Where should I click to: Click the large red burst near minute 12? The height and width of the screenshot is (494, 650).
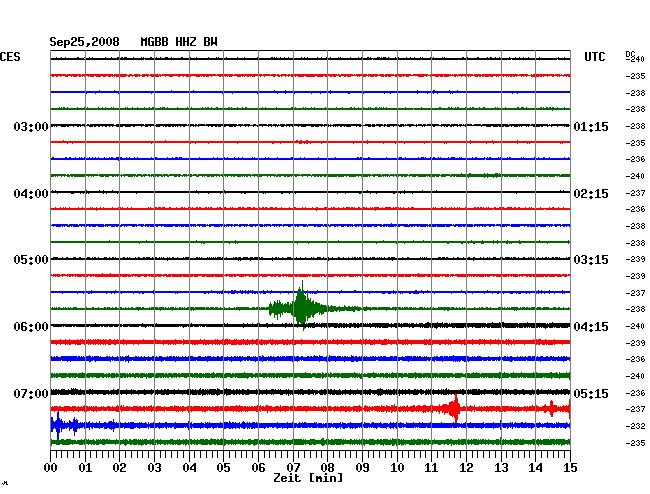point(454,409)
